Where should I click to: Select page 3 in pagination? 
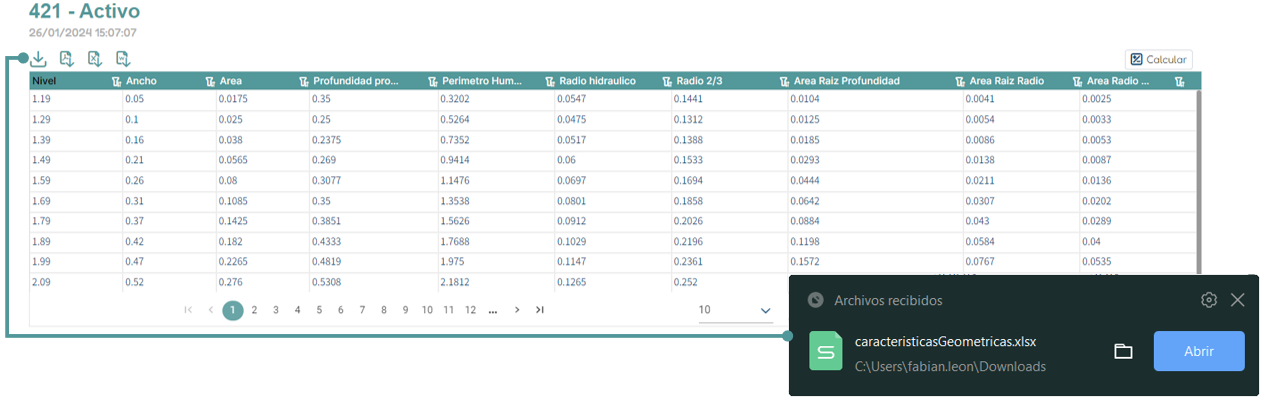tap(276, 310)
